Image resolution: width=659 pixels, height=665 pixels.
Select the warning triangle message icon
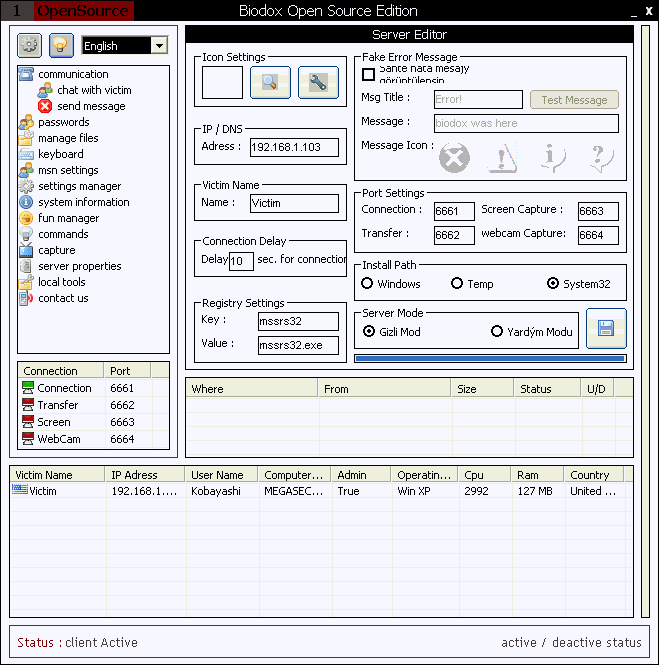(502, 158)
